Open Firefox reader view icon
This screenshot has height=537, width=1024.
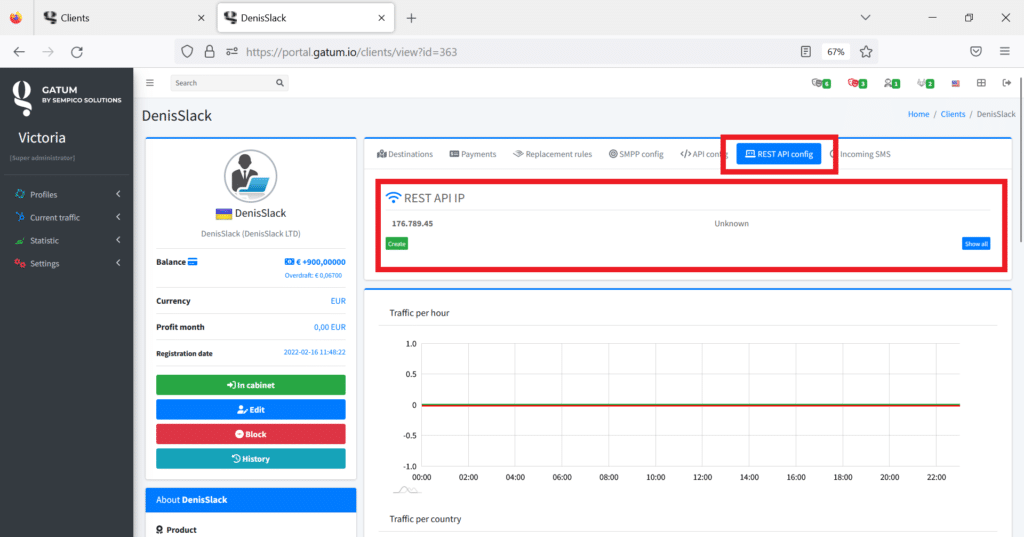806,52
